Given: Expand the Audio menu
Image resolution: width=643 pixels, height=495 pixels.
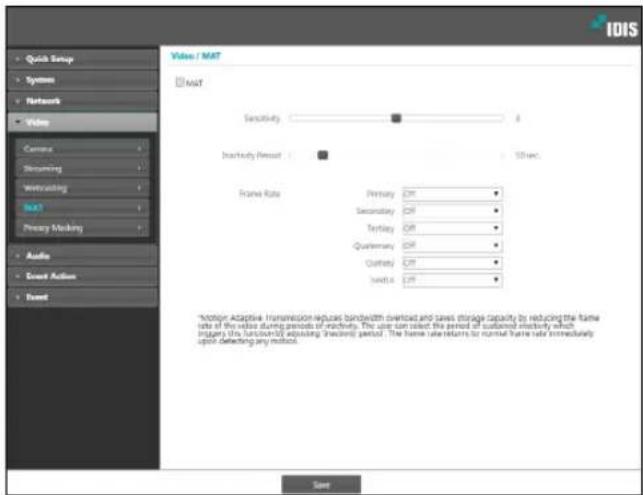Looking at the screenshot, I should [82, 256].
